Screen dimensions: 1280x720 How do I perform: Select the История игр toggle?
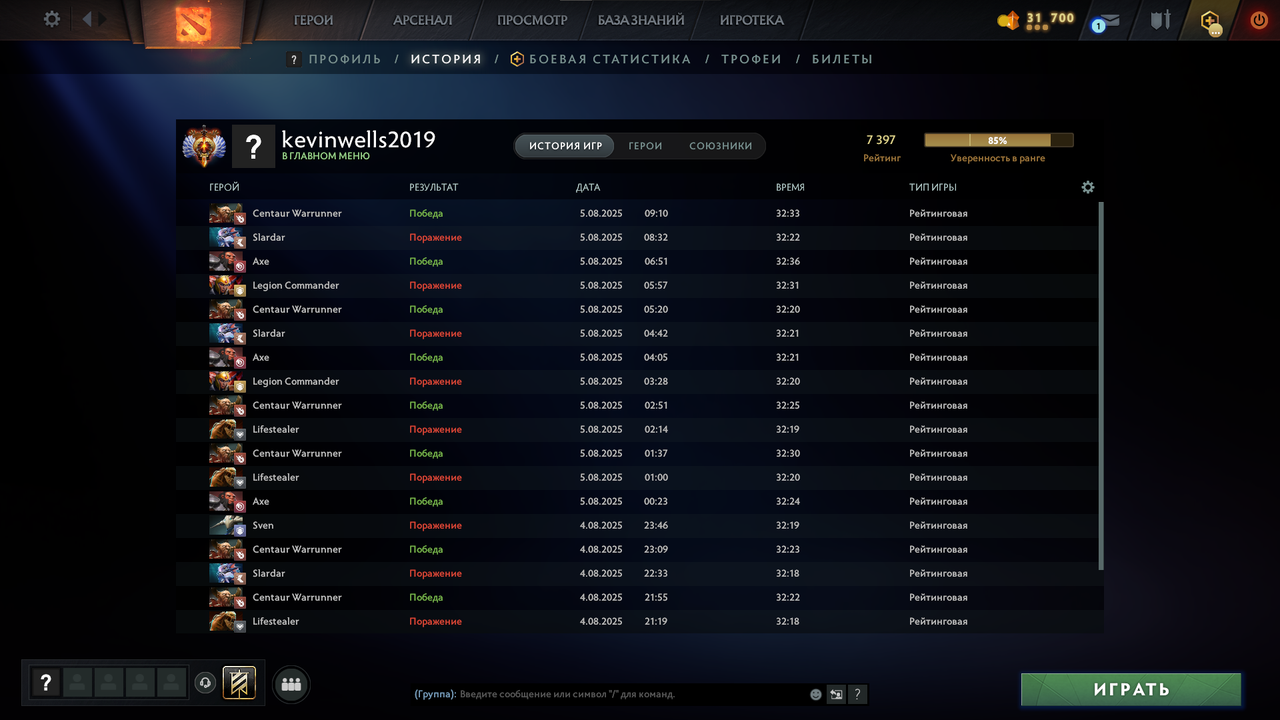point(566,146)
